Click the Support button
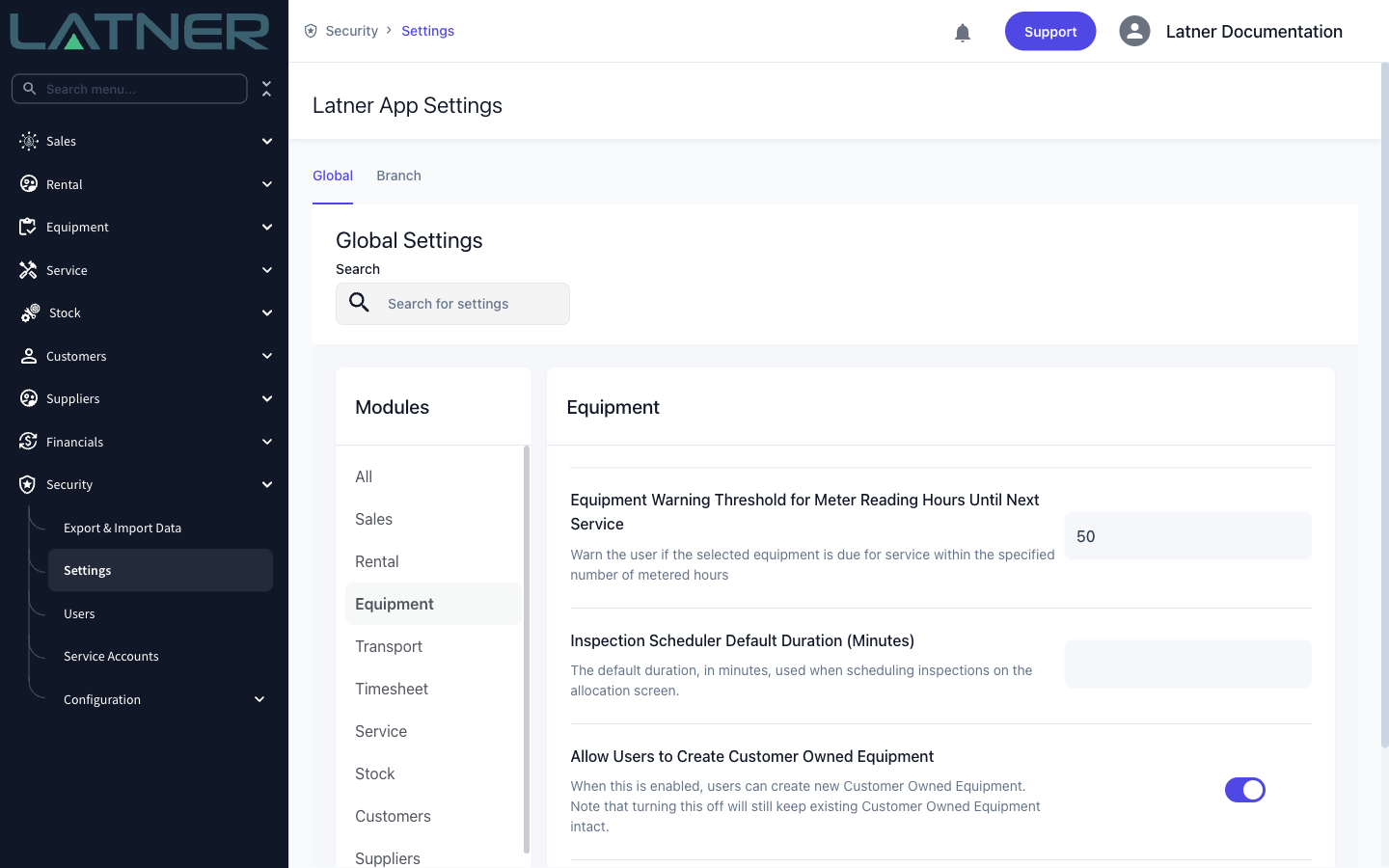1389x868 pixels. pos(1050,31)
